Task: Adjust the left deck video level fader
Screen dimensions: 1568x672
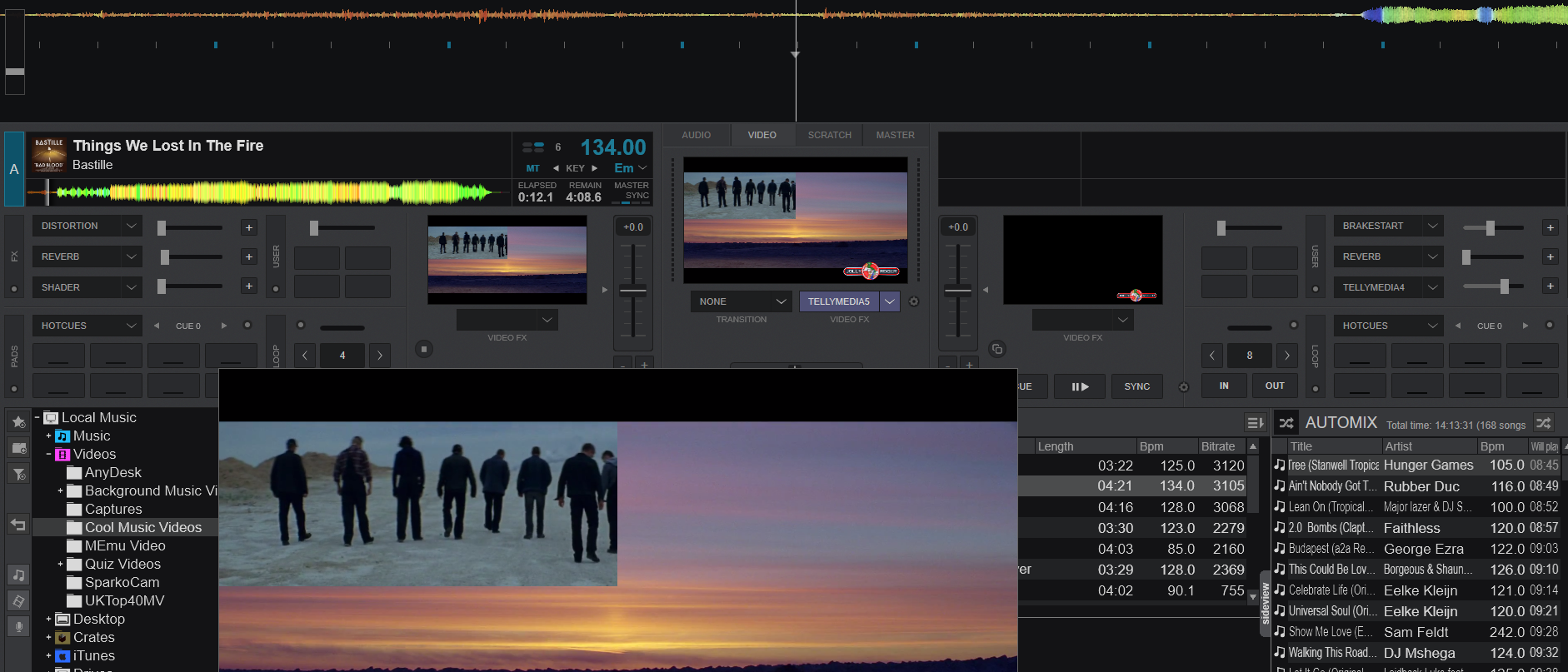Action: coord(633,291)
